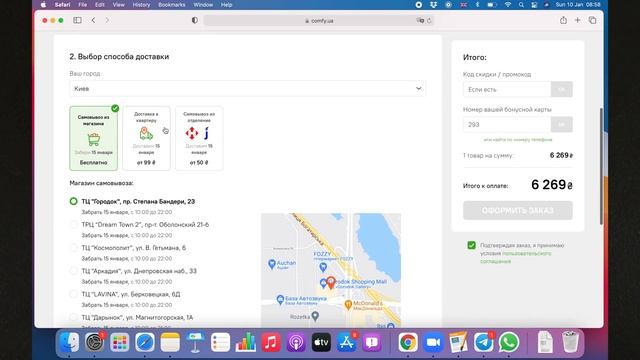
Task: Click find by phone number link
Action: coord(518,140)
